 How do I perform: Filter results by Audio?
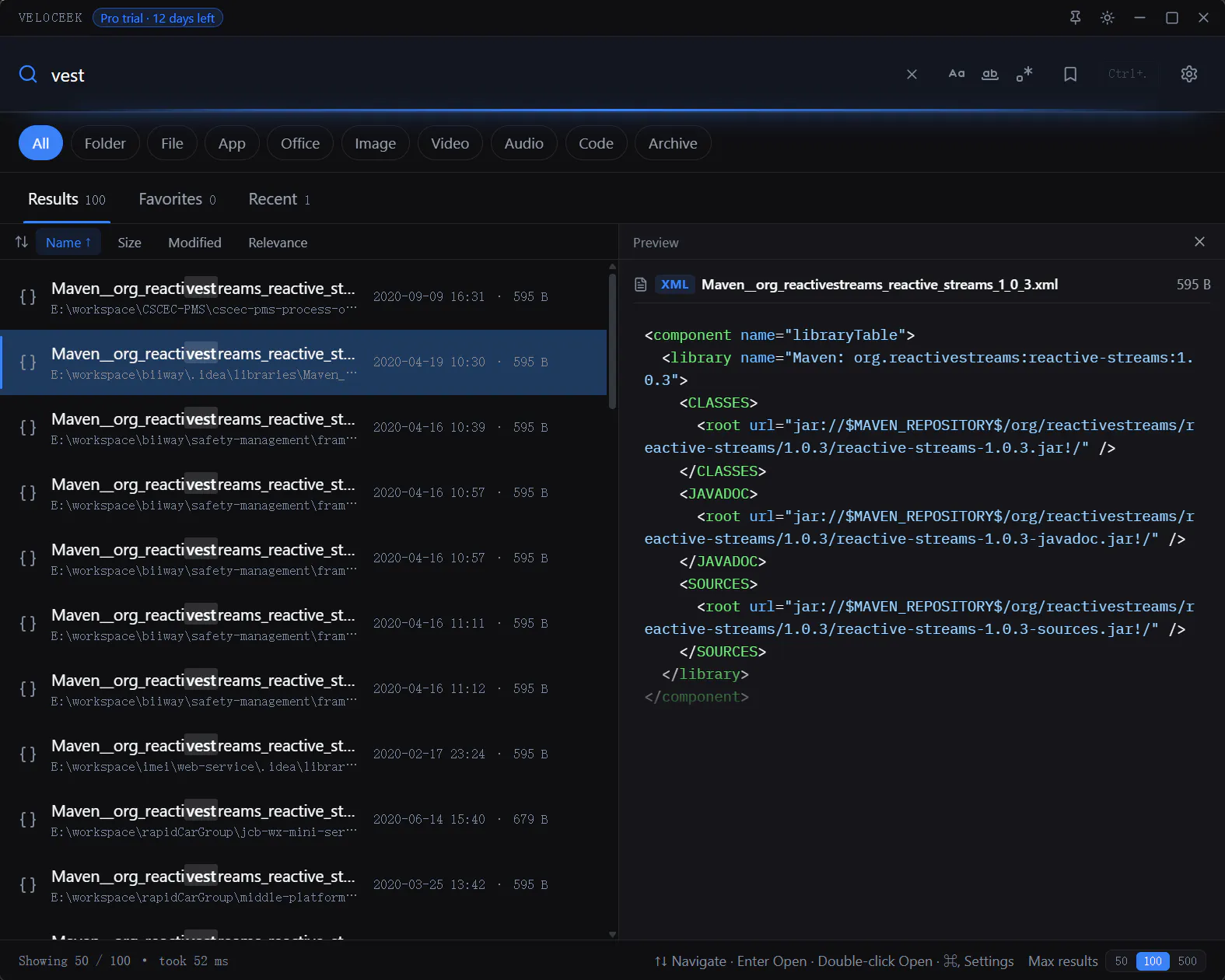(x=523, y=143)
